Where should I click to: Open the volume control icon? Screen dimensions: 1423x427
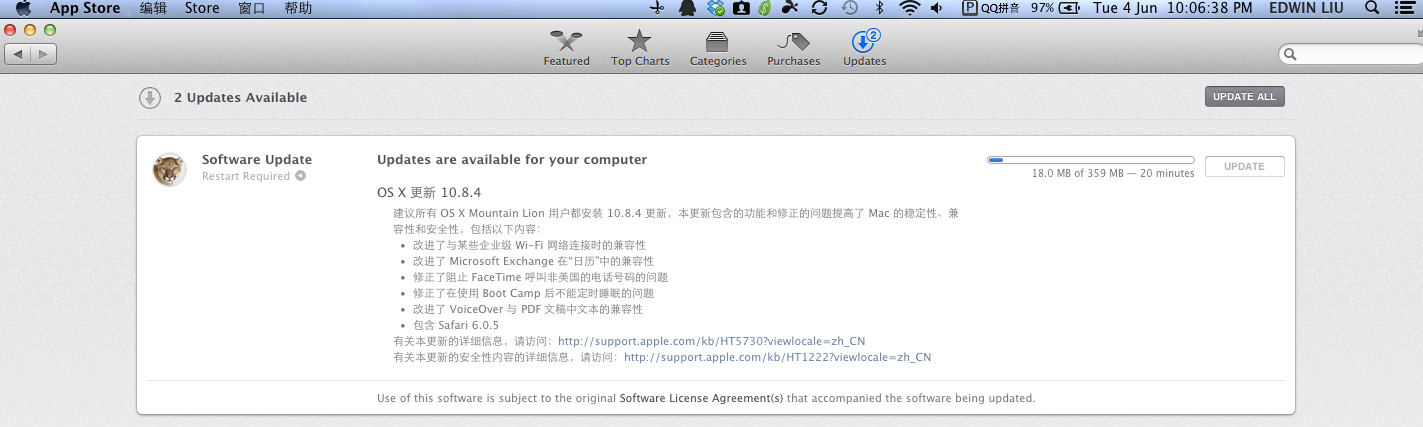pos(937,8)
